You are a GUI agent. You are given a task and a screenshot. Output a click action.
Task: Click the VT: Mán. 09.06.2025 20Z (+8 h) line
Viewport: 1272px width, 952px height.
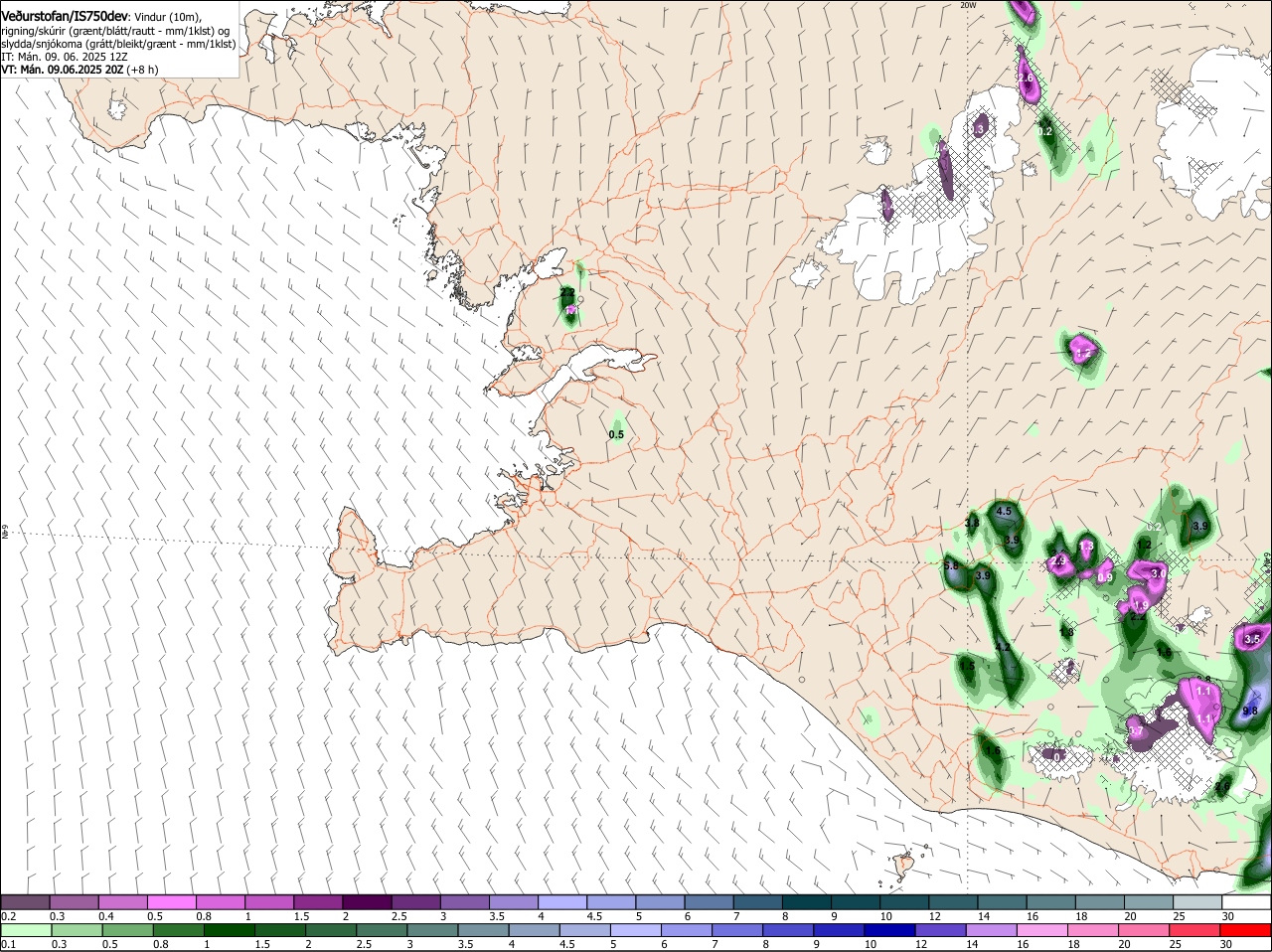tap(79, 70)
